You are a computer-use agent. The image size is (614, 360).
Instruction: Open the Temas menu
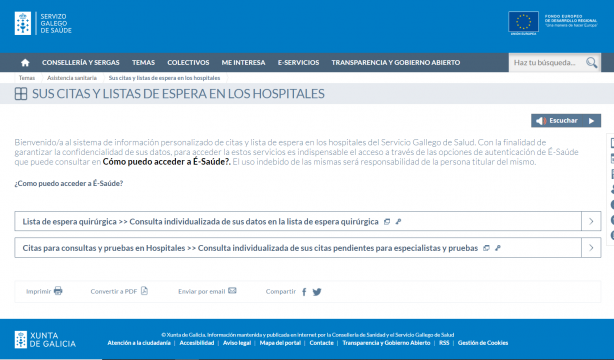pyautogui.click(x=143, y=63)
